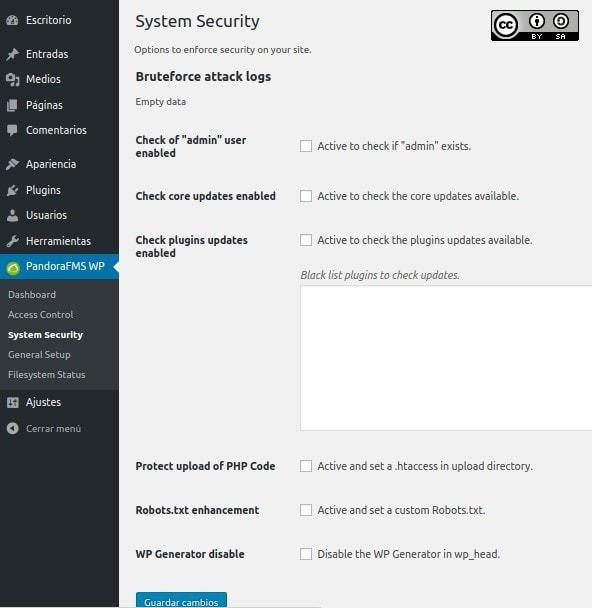Tick the check core updates available checkbox

(x=306, y=196)
